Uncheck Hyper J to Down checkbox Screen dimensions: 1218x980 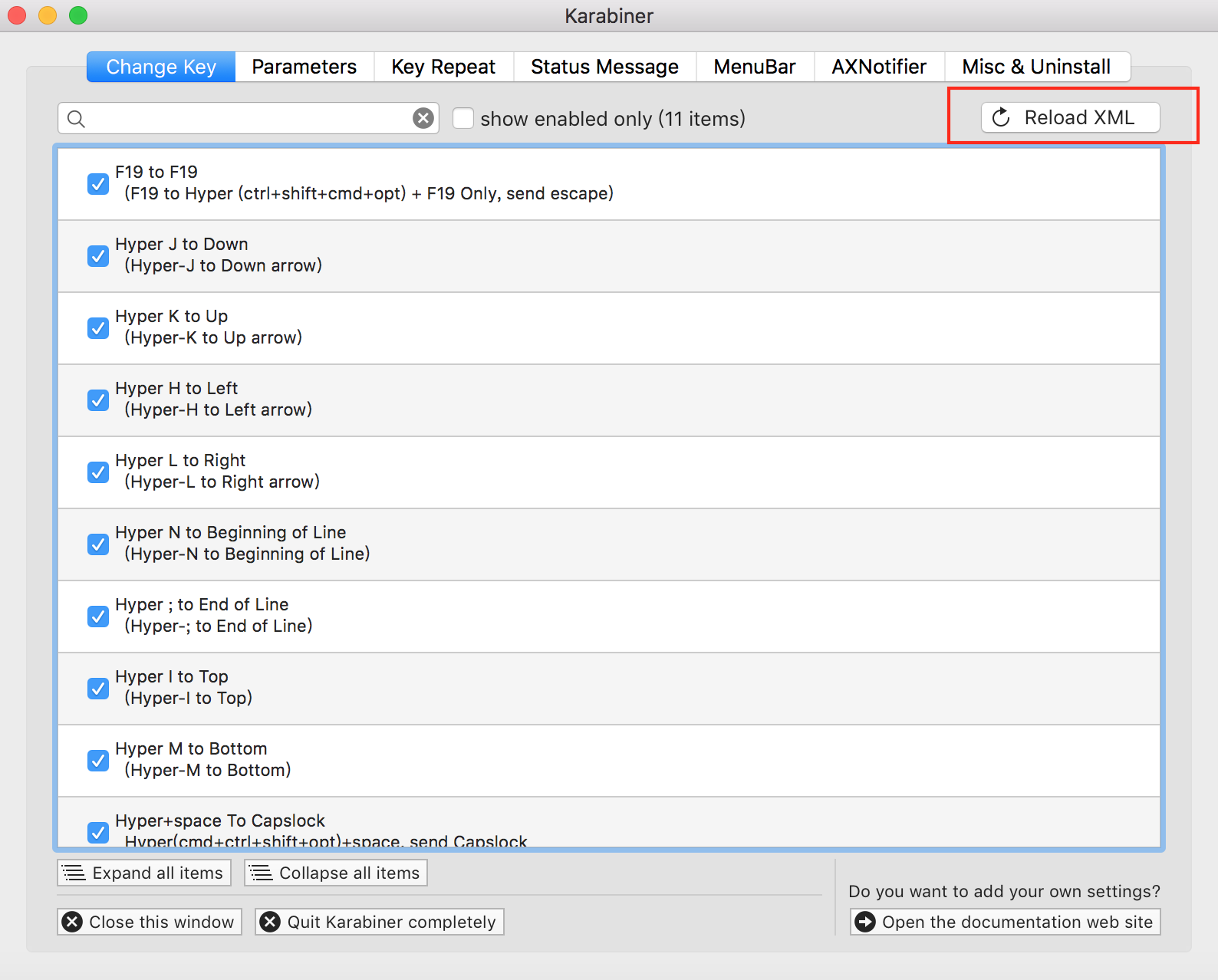click(x=98, y=256)
